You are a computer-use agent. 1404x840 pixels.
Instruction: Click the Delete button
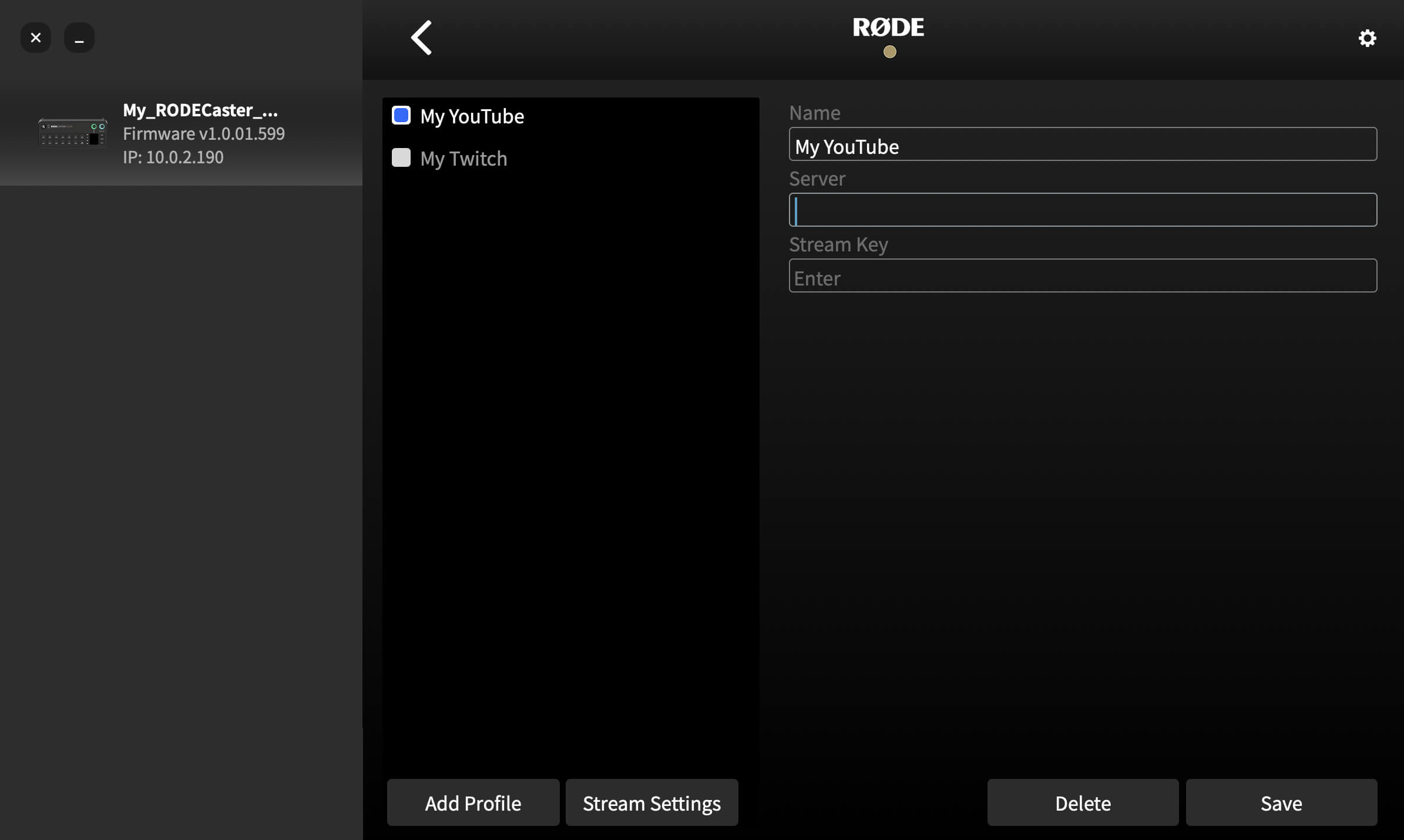(x=1081, y=802)
